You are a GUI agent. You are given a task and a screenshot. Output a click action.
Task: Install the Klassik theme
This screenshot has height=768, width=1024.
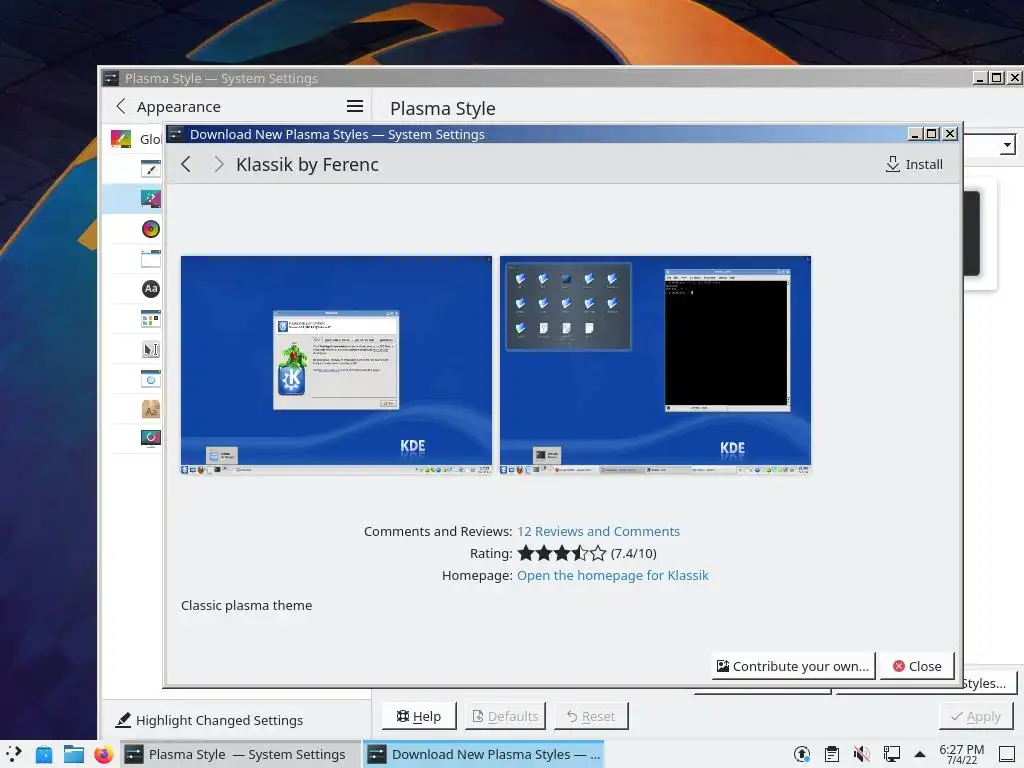point(914,165)
